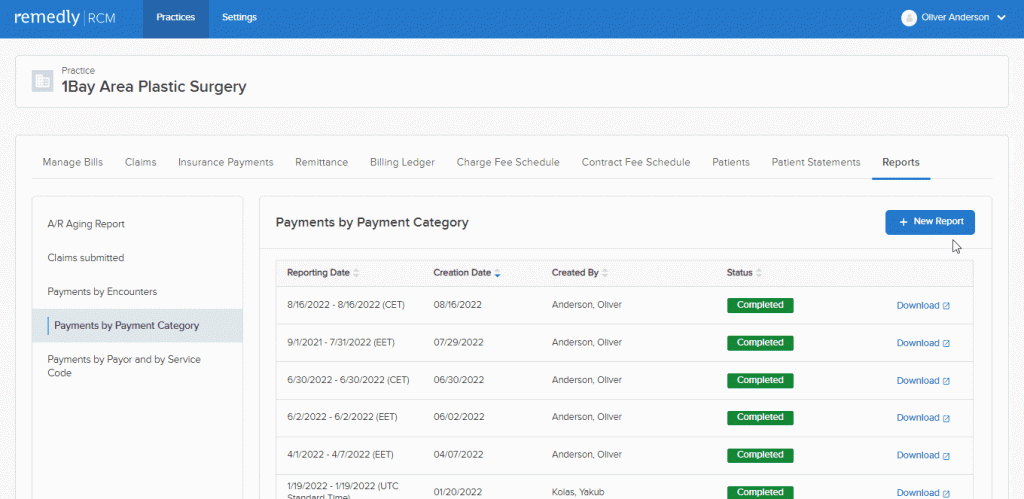
Task: Select Payments by Payment Category report
Action: (137, 326)
